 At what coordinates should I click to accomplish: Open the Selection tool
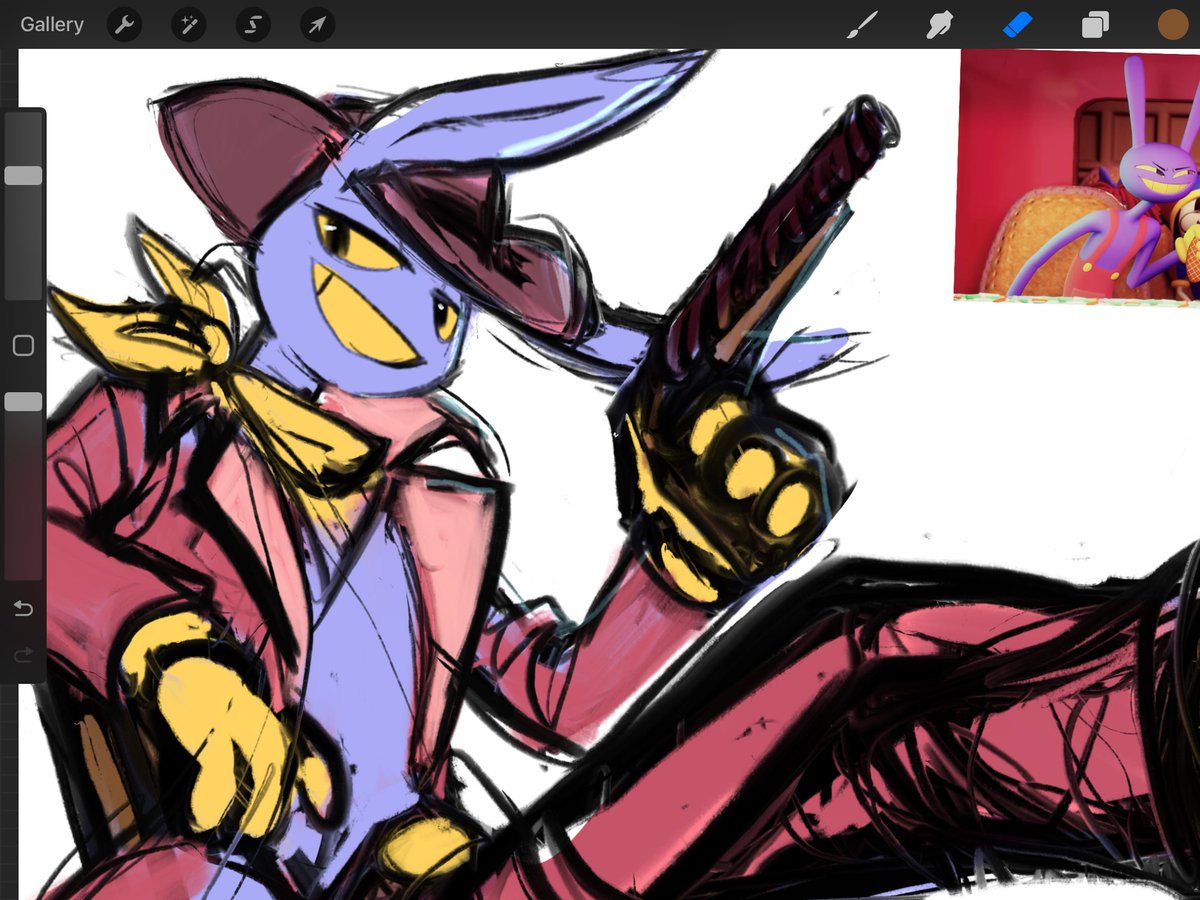pyautogui.click(x=253, y=25)
